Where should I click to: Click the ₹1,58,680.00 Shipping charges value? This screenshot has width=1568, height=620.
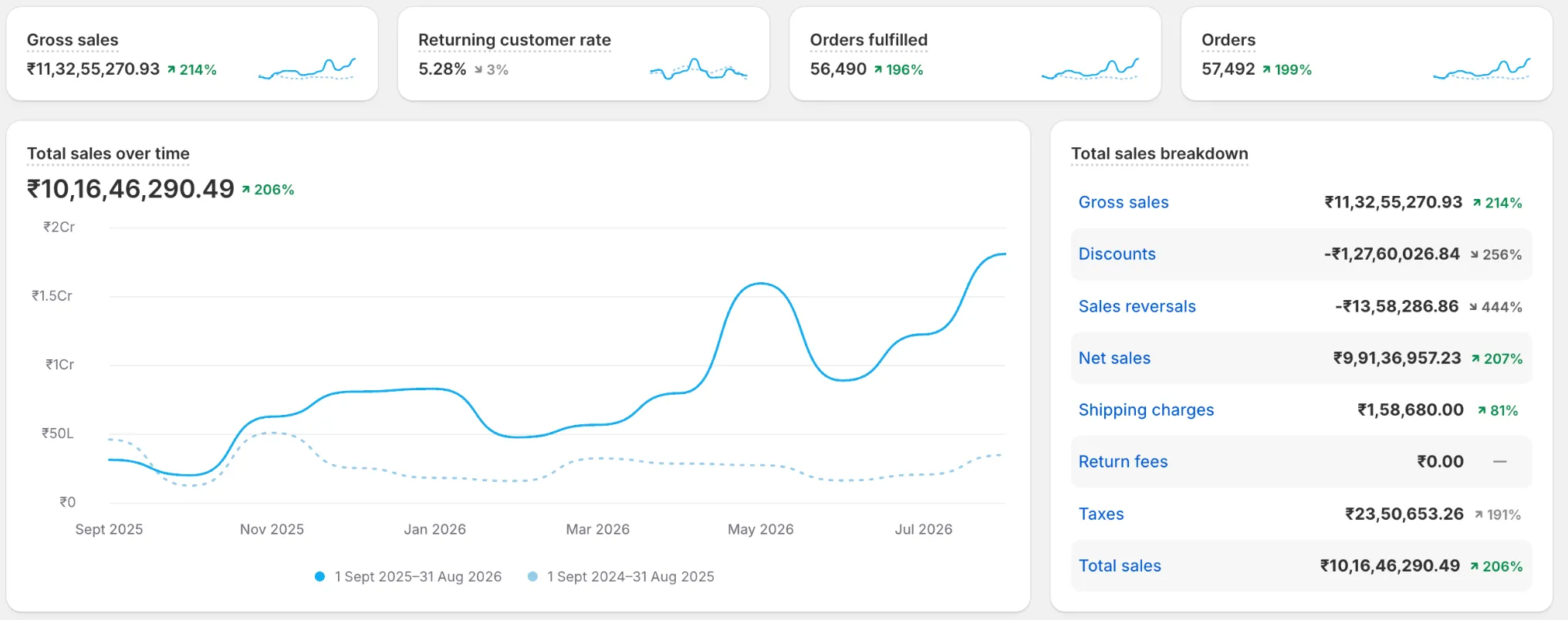click(x=1411, y=410)
